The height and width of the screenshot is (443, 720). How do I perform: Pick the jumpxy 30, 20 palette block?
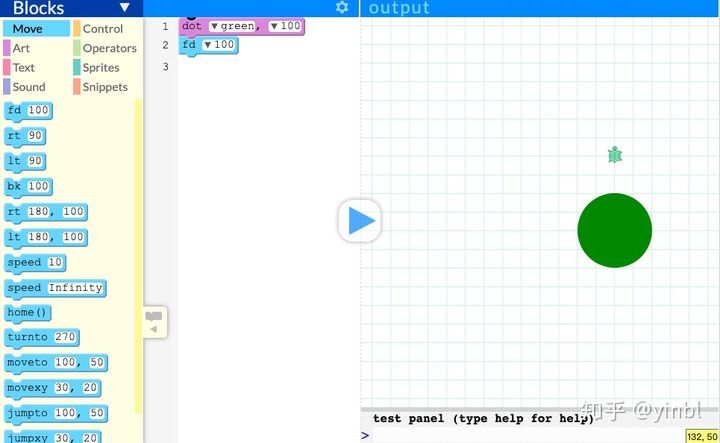click(x=52, y=437)
